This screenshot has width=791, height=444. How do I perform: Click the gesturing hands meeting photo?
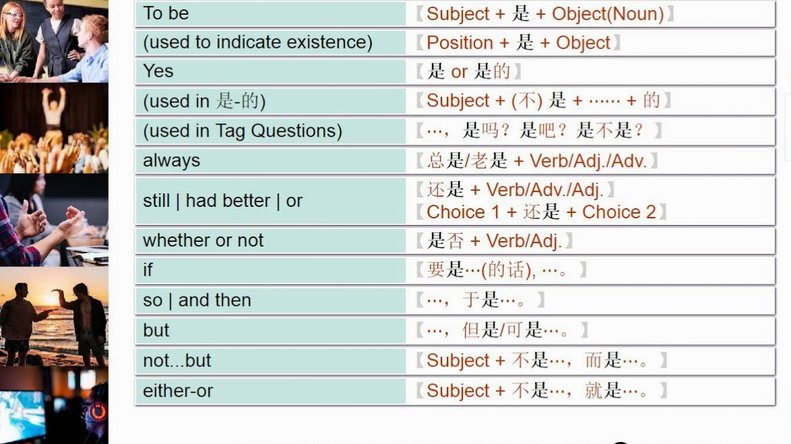pos(54,220)
